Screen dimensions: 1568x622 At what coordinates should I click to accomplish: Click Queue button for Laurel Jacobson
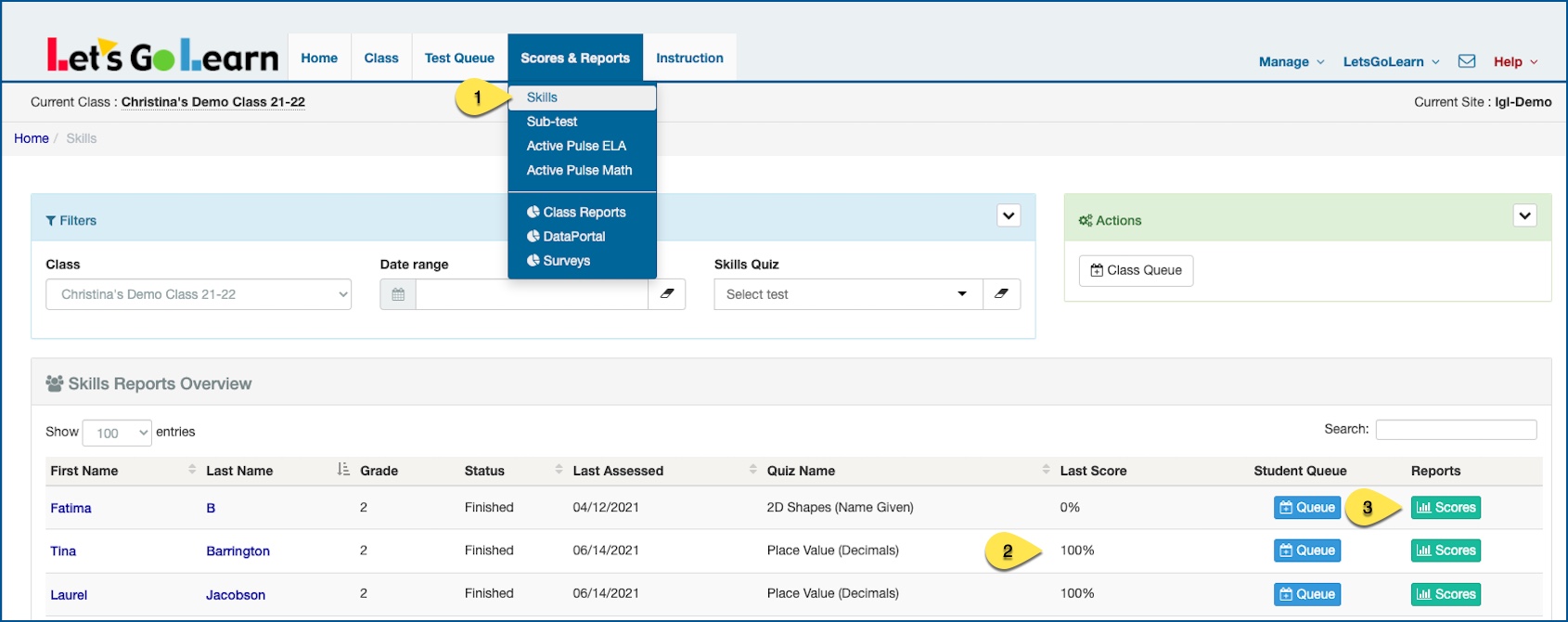point(1307,594)
